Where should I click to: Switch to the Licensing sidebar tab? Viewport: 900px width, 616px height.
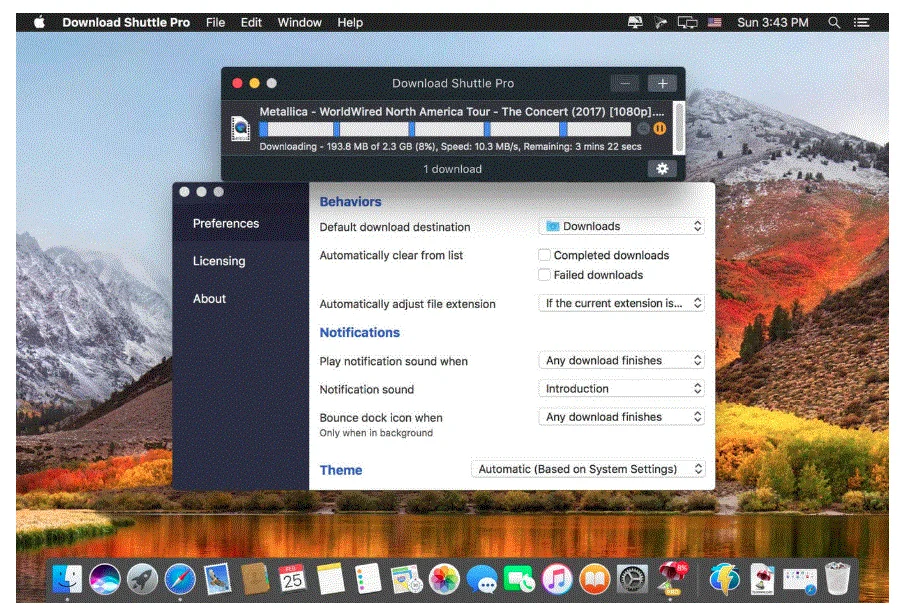(x=219, y=261)
